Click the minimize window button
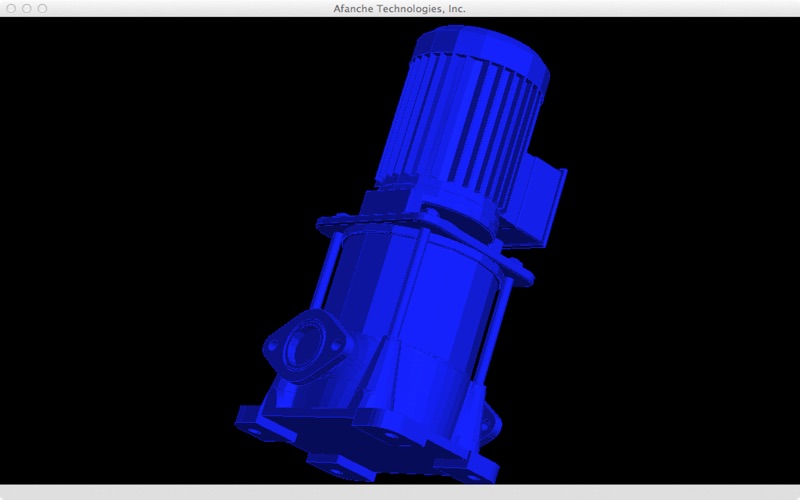 coord(27,8)
